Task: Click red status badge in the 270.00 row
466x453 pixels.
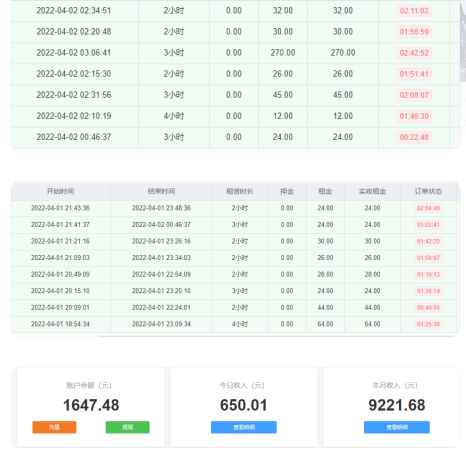Action: coord(414,53)
